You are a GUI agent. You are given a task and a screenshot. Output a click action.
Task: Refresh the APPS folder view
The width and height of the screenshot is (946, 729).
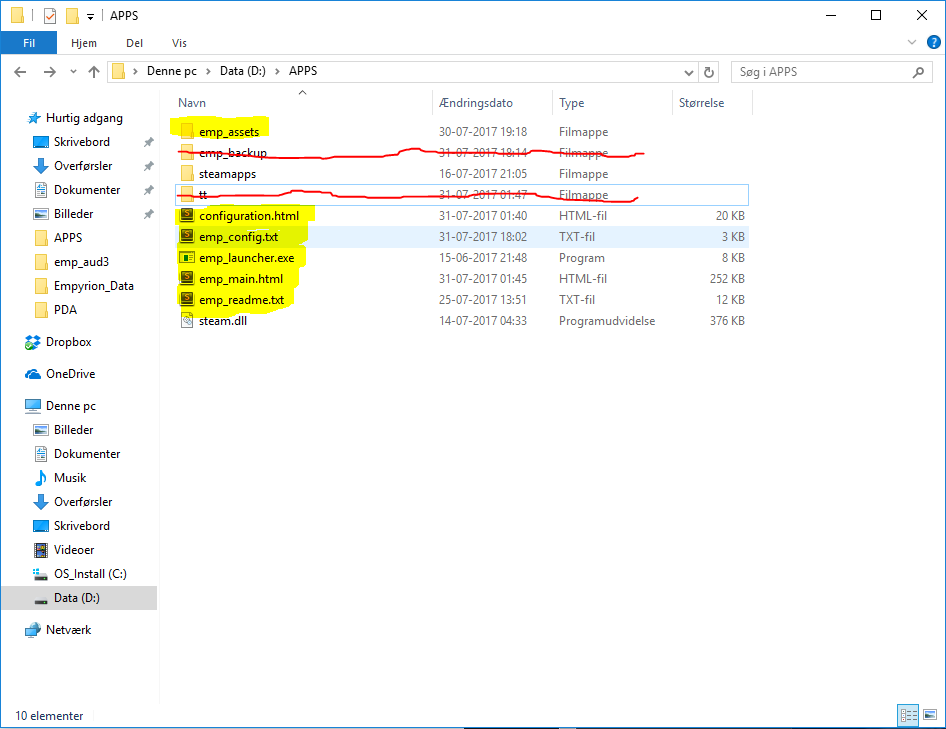click(x=709, y=72)
